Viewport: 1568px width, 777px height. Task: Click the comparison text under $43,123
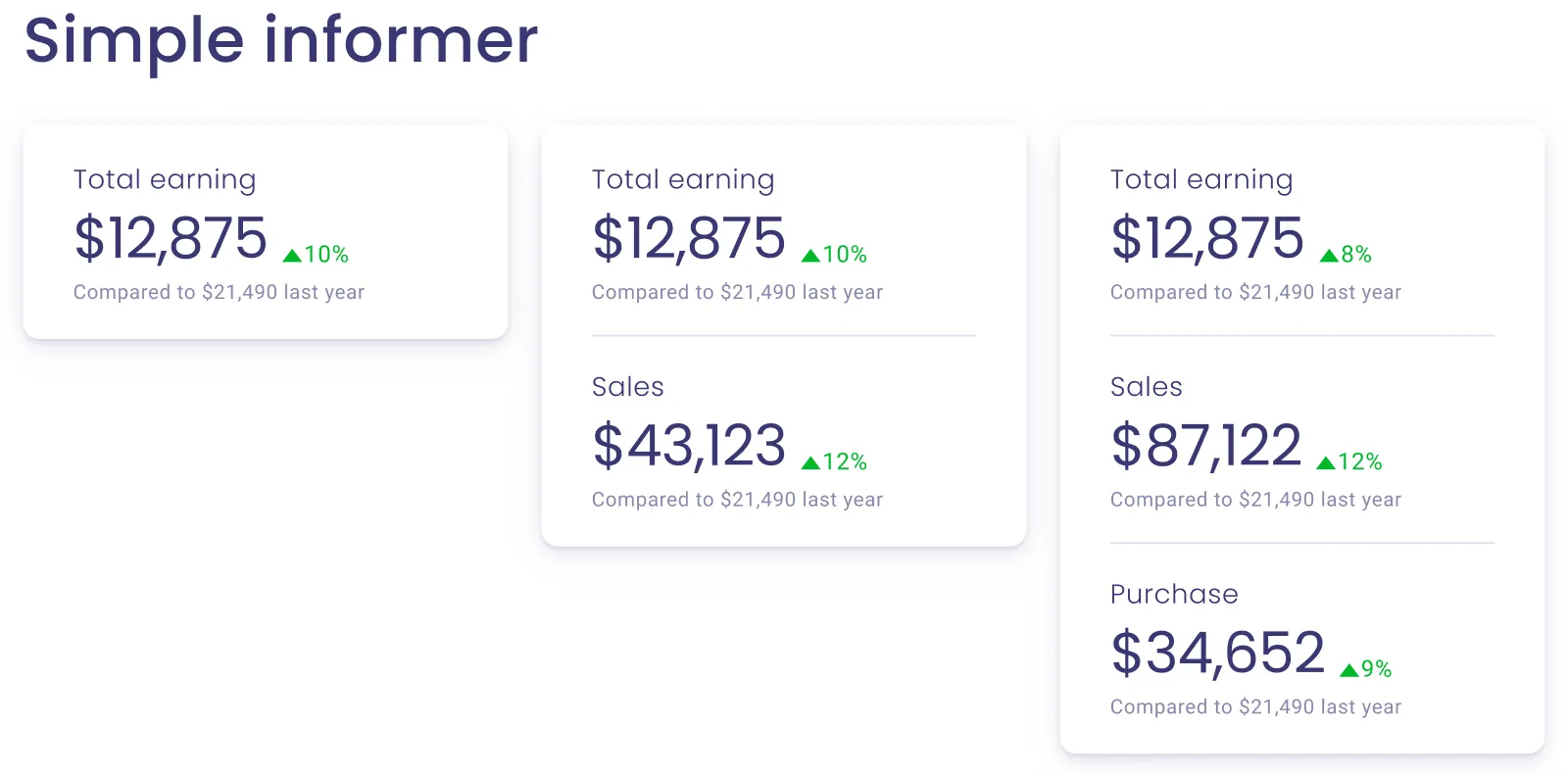[x=737, y=500]
